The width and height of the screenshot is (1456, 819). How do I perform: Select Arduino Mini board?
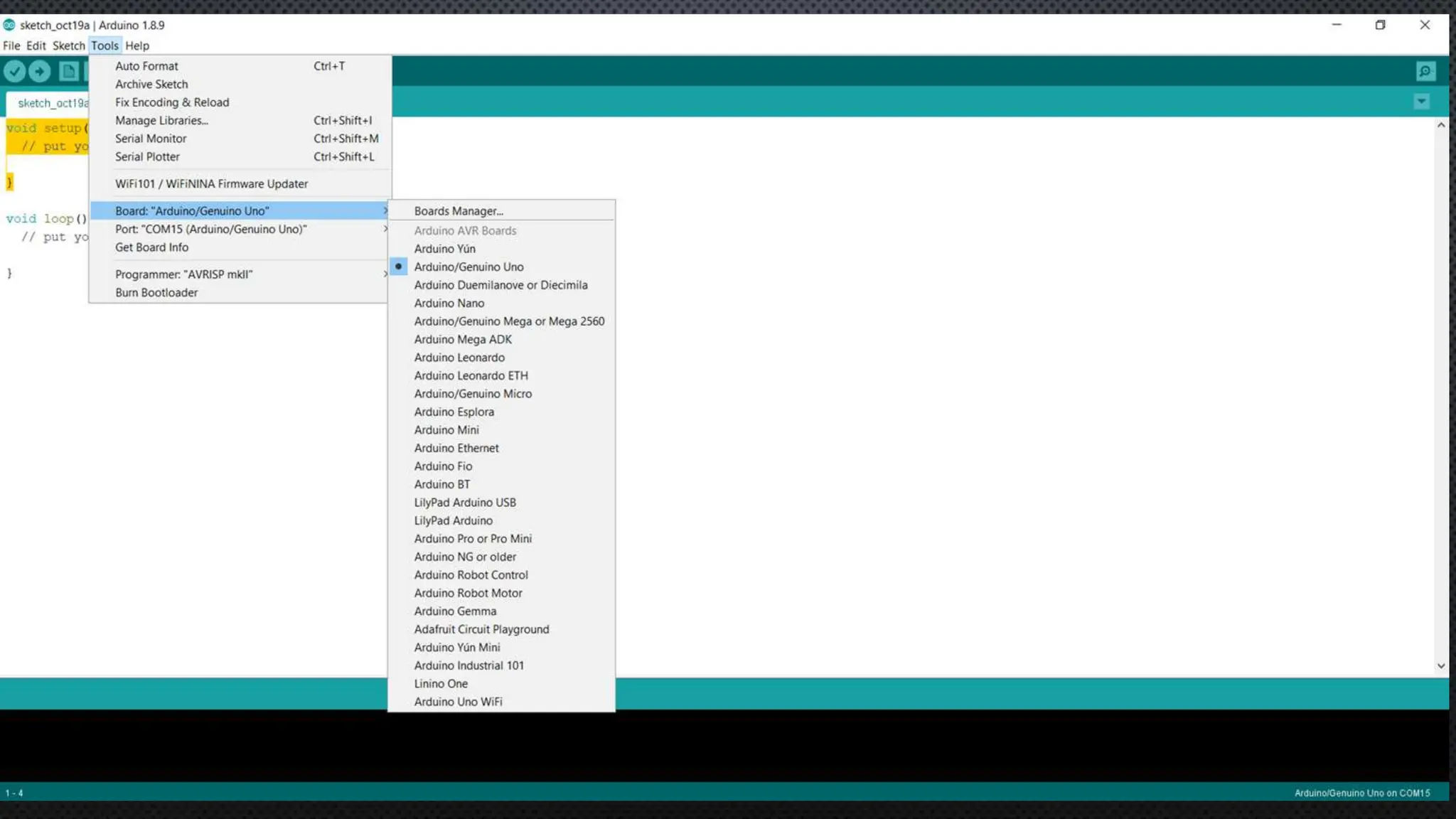(x=501, y=430)
